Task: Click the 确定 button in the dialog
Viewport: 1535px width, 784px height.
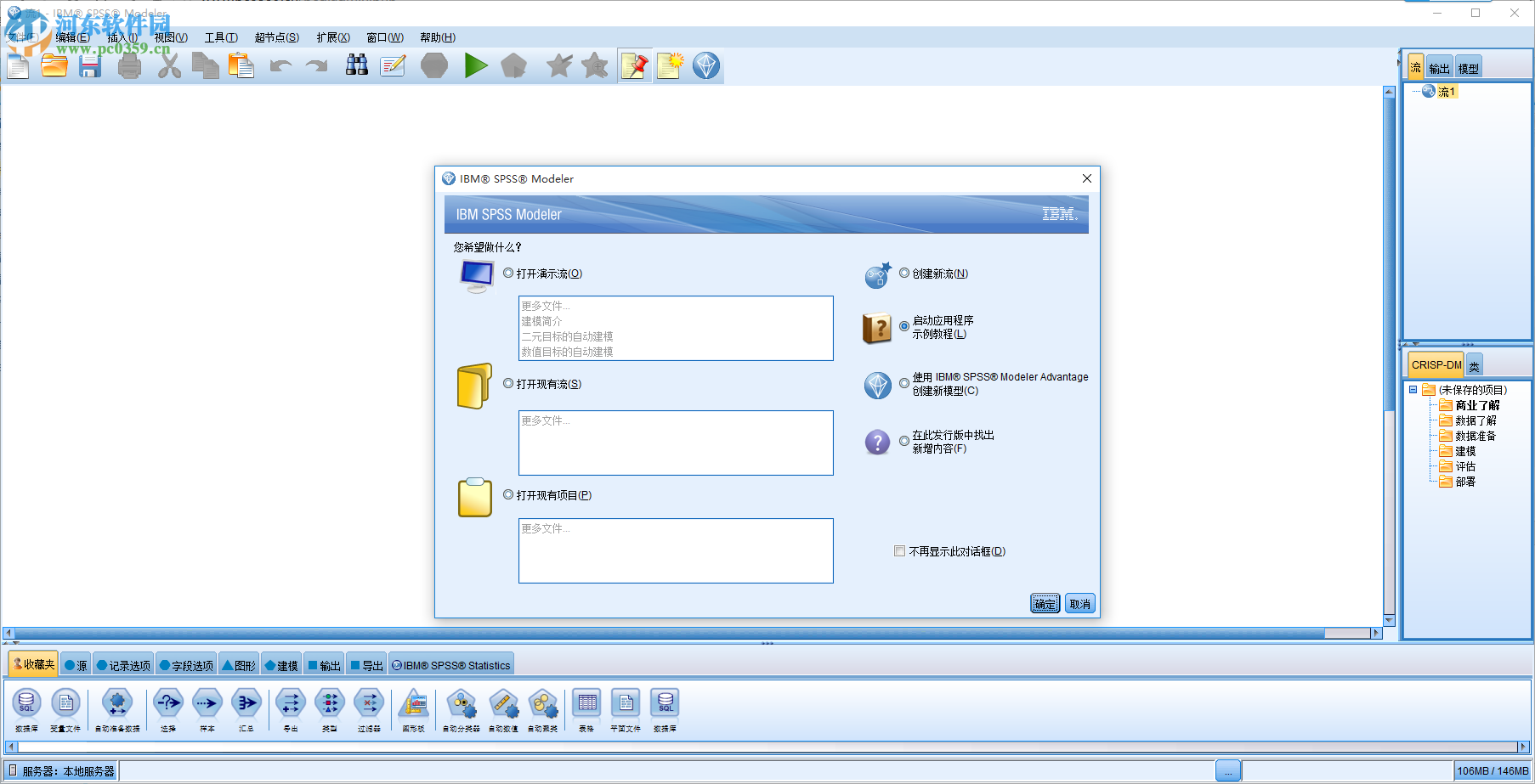Action: tap(1044, 603)
